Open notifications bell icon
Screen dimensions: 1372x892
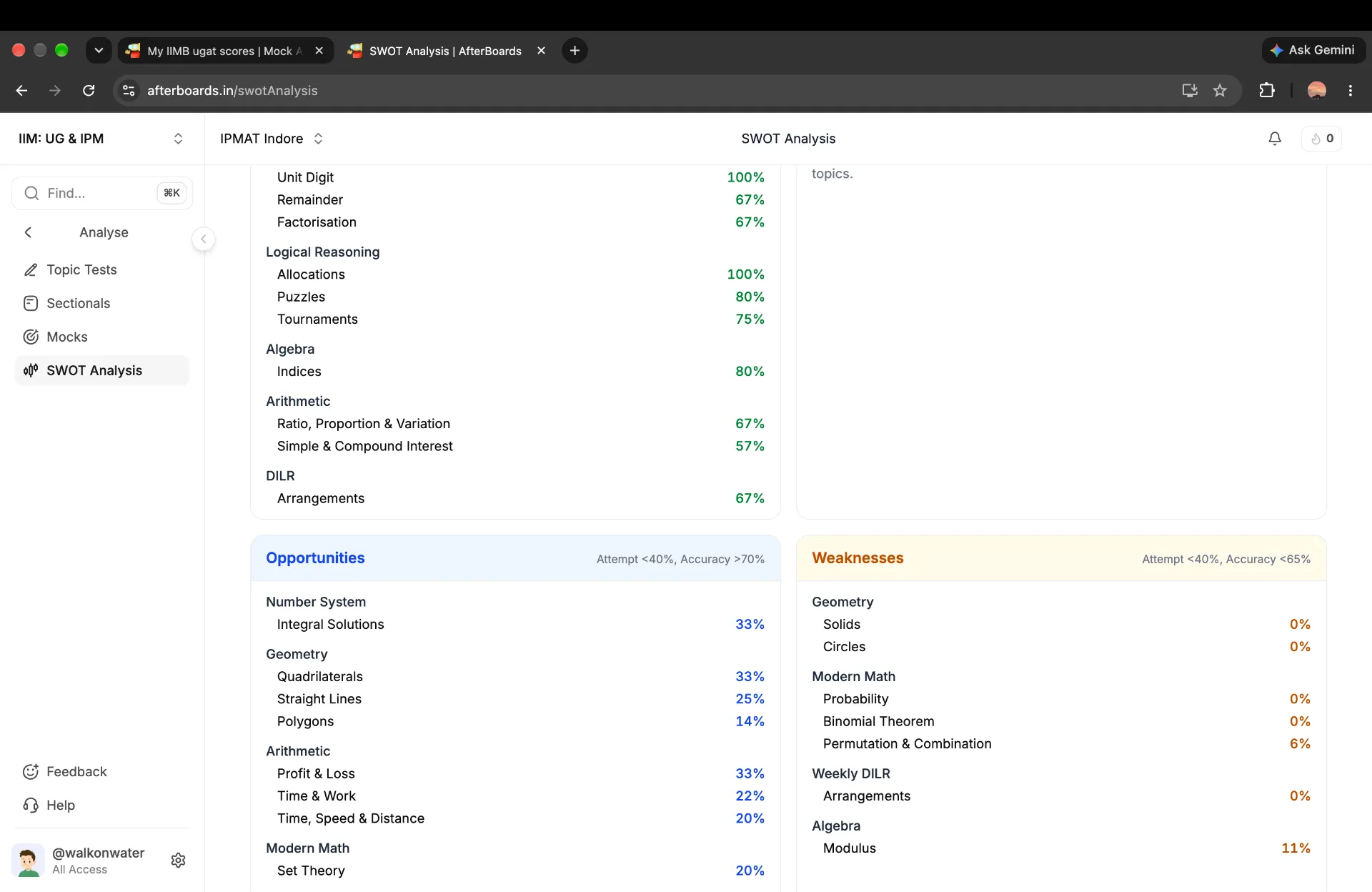point(1274,139)
